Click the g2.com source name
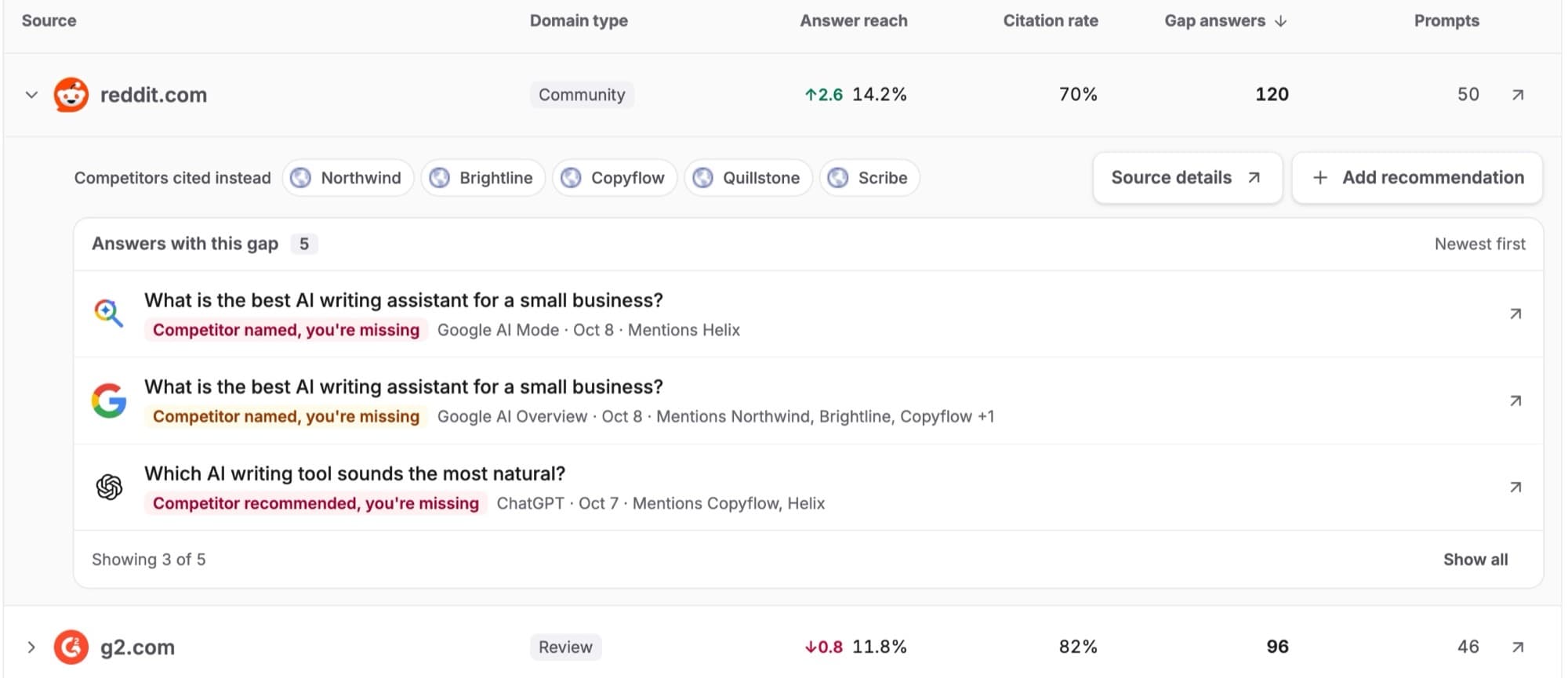The height and width of the screenshot is (678, 1568). point(137,647)
